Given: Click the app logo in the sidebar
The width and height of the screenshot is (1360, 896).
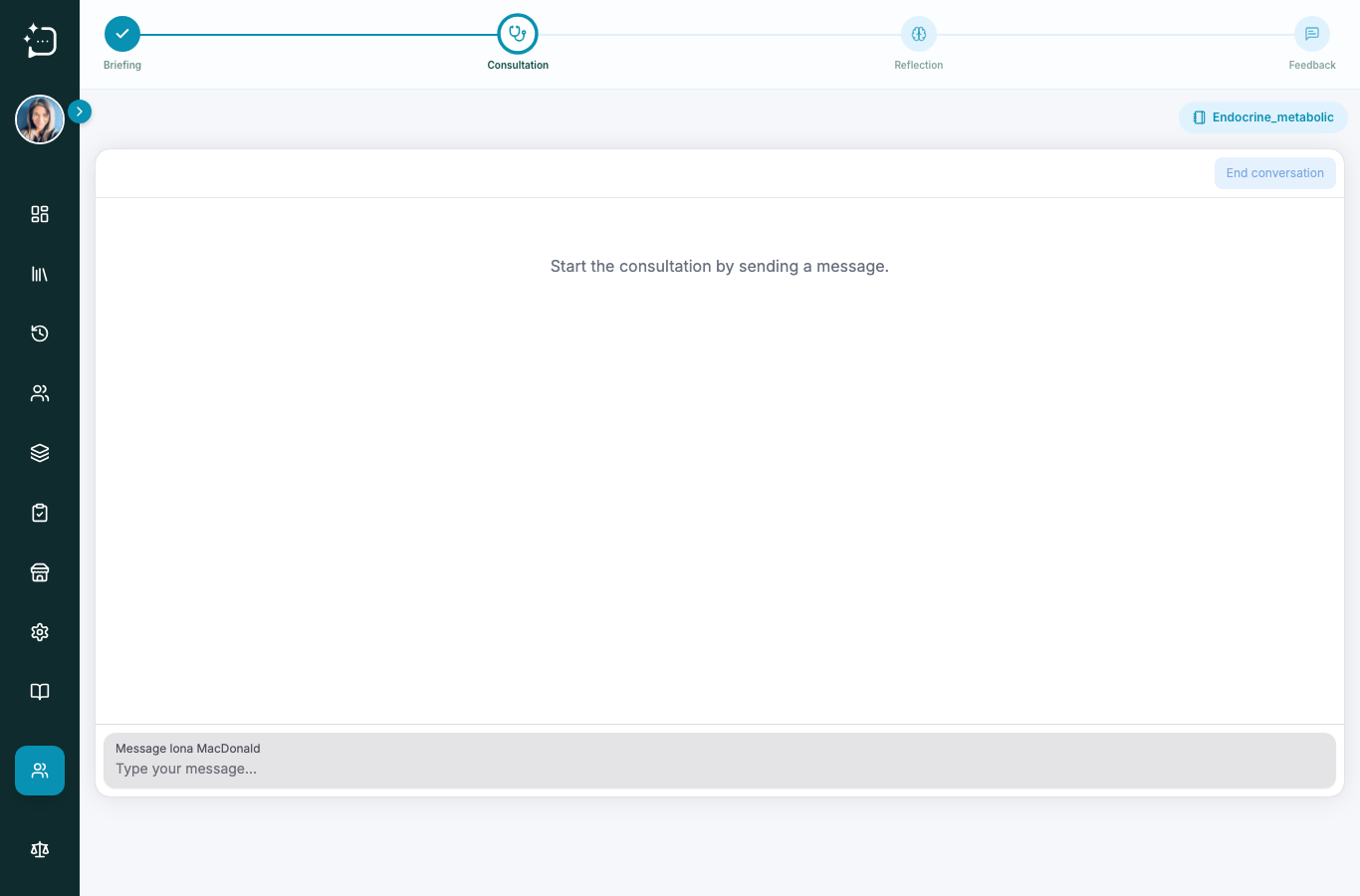Looking at the screenshot, I should [x=40, y=40].
